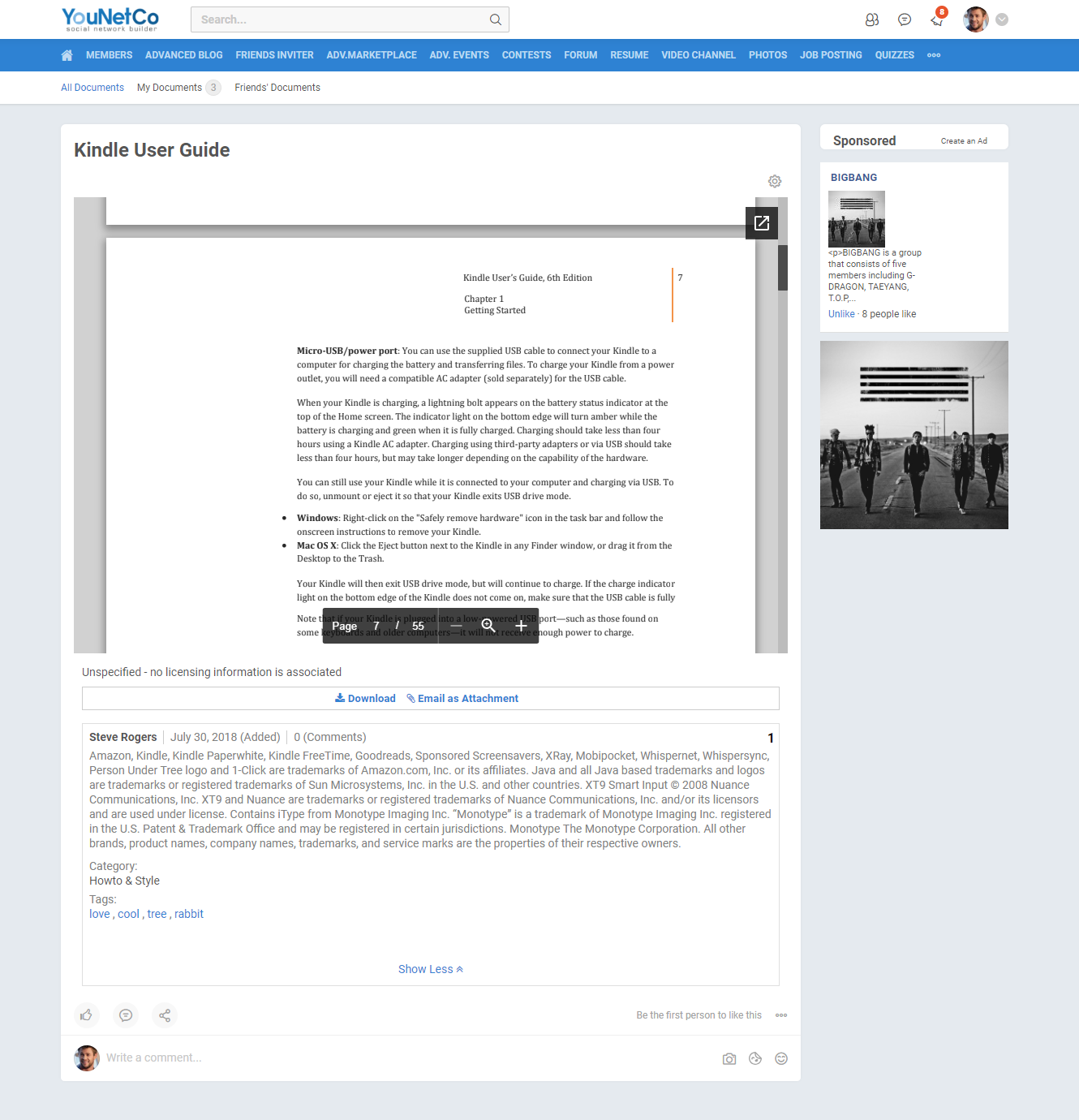Open document viewer in new window
The height and width of the screenshot is (1120, 1079).
tap(762, 223)
